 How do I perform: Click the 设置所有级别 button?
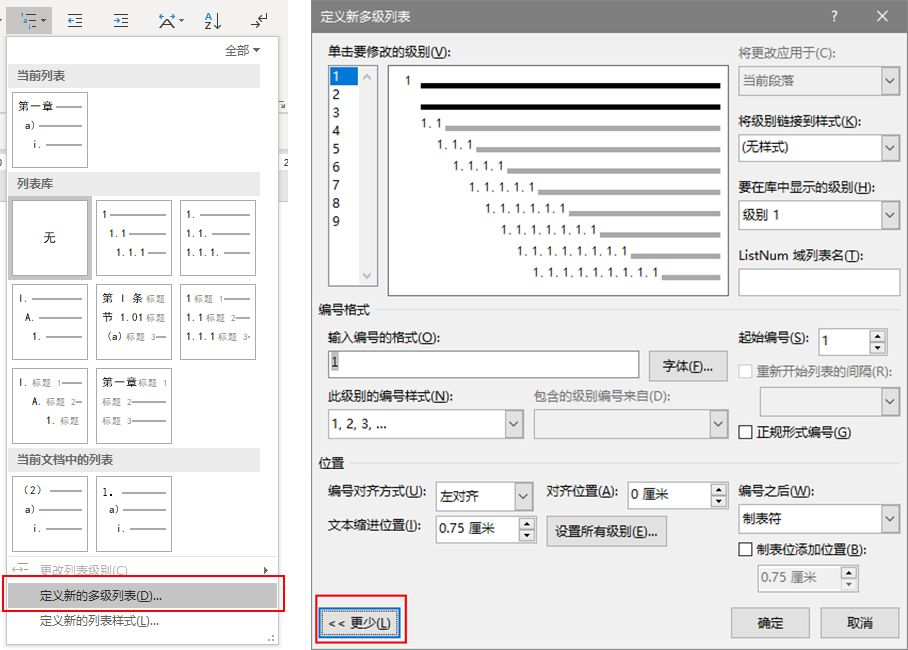point(606,531)
